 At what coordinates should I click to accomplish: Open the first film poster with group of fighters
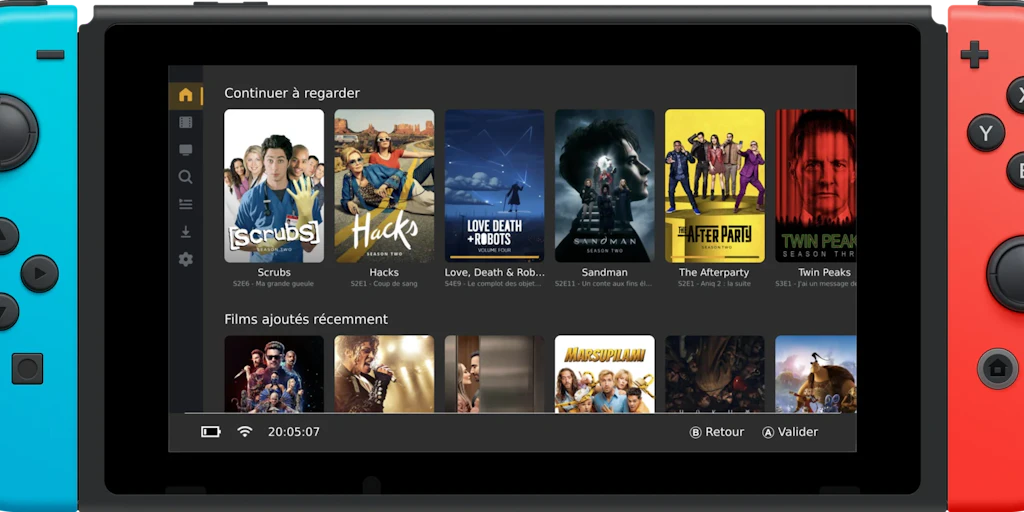[x=274, y=374]
